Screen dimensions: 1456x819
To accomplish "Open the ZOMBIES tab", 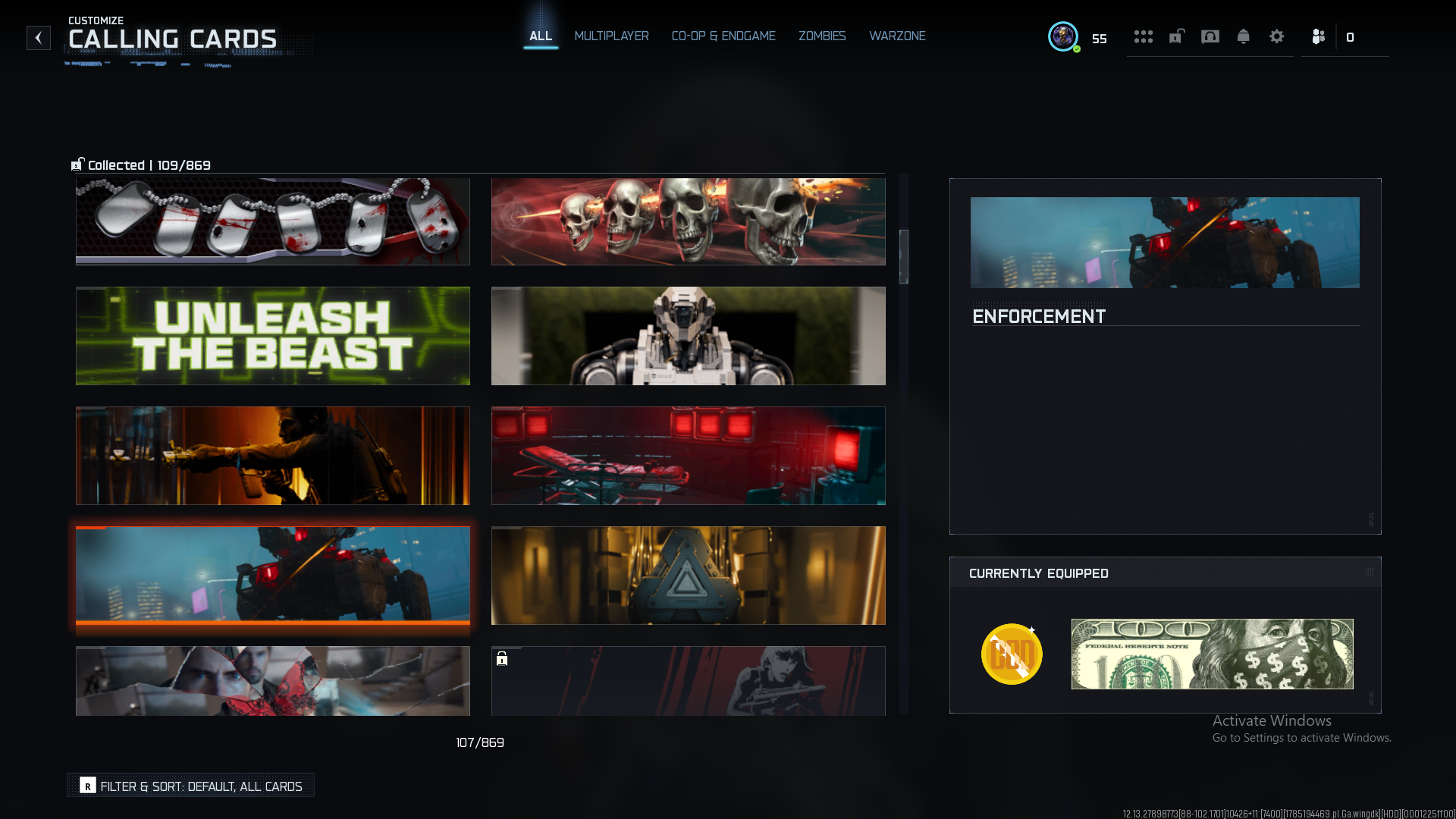I will 822,36.
